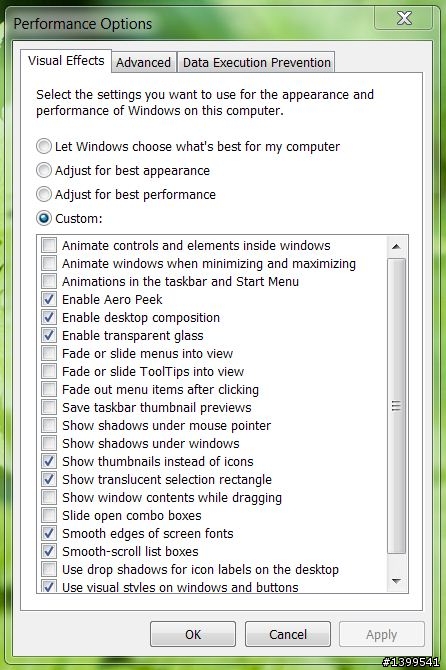Click the Cancel button
Image resolution: width=446 pixels, height=670 pixels.
(288, 634)
